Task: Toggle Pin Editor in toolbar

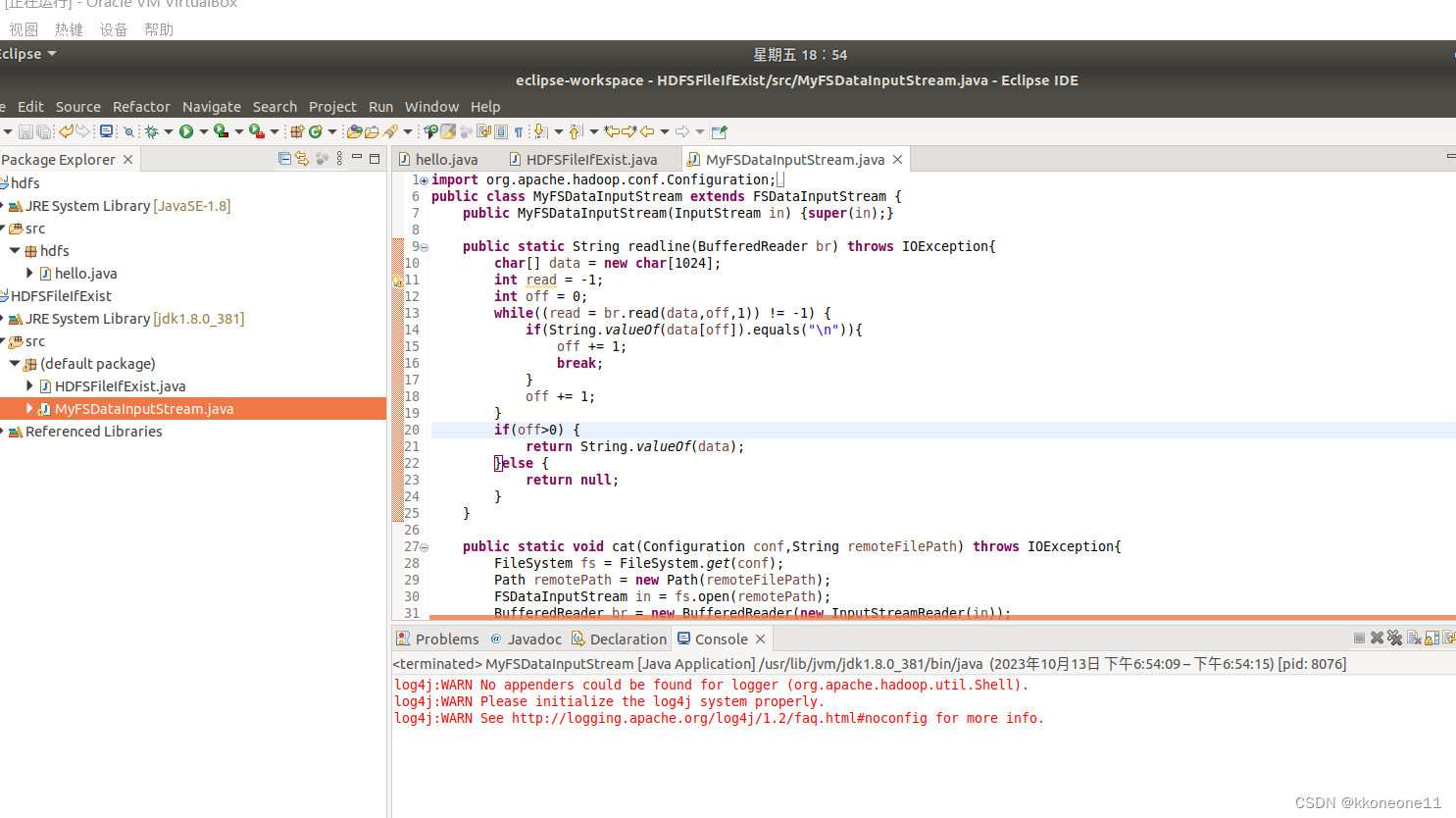Action: click(x=719, y=131)
